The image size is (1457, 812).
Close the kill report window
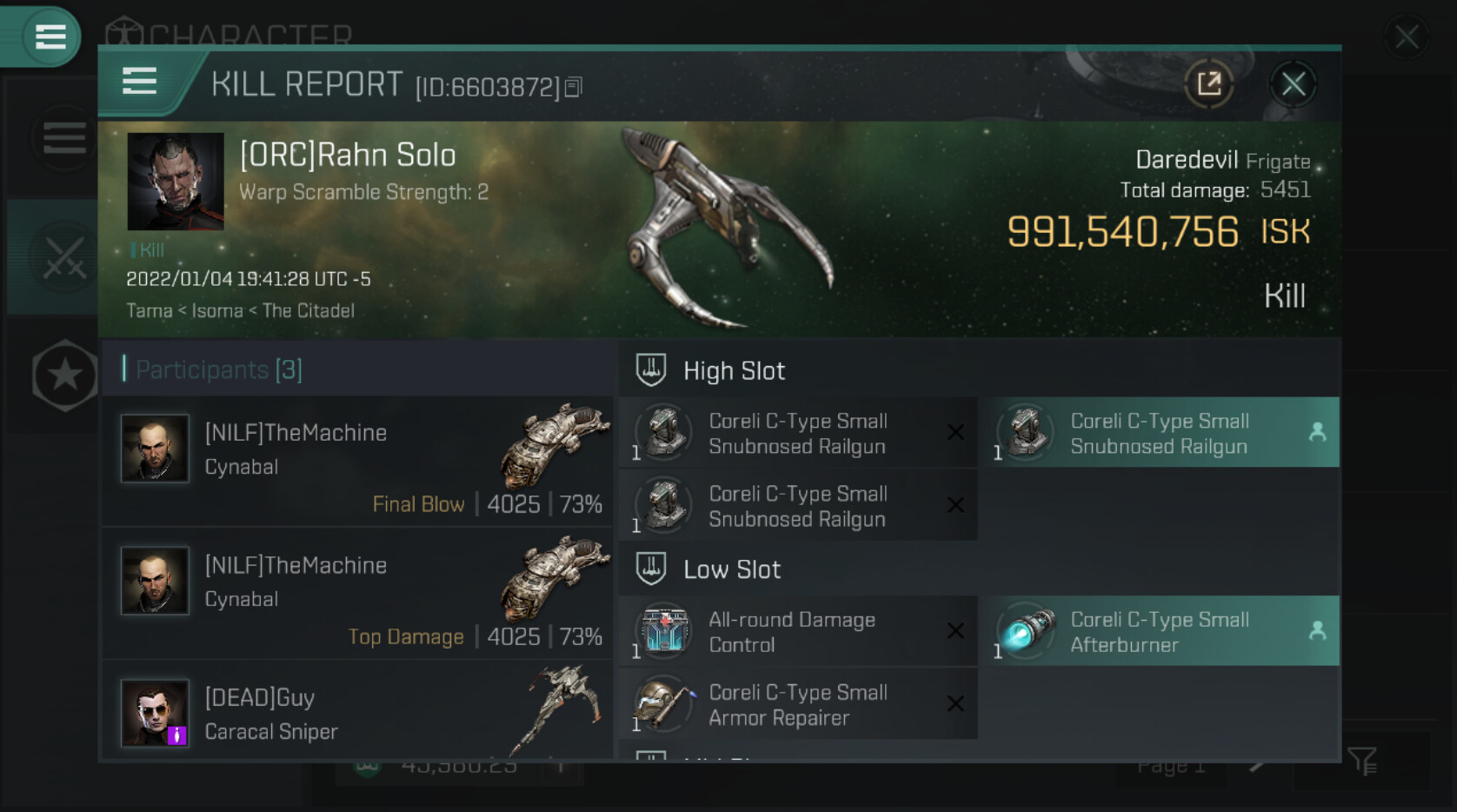pos(1293,84)
